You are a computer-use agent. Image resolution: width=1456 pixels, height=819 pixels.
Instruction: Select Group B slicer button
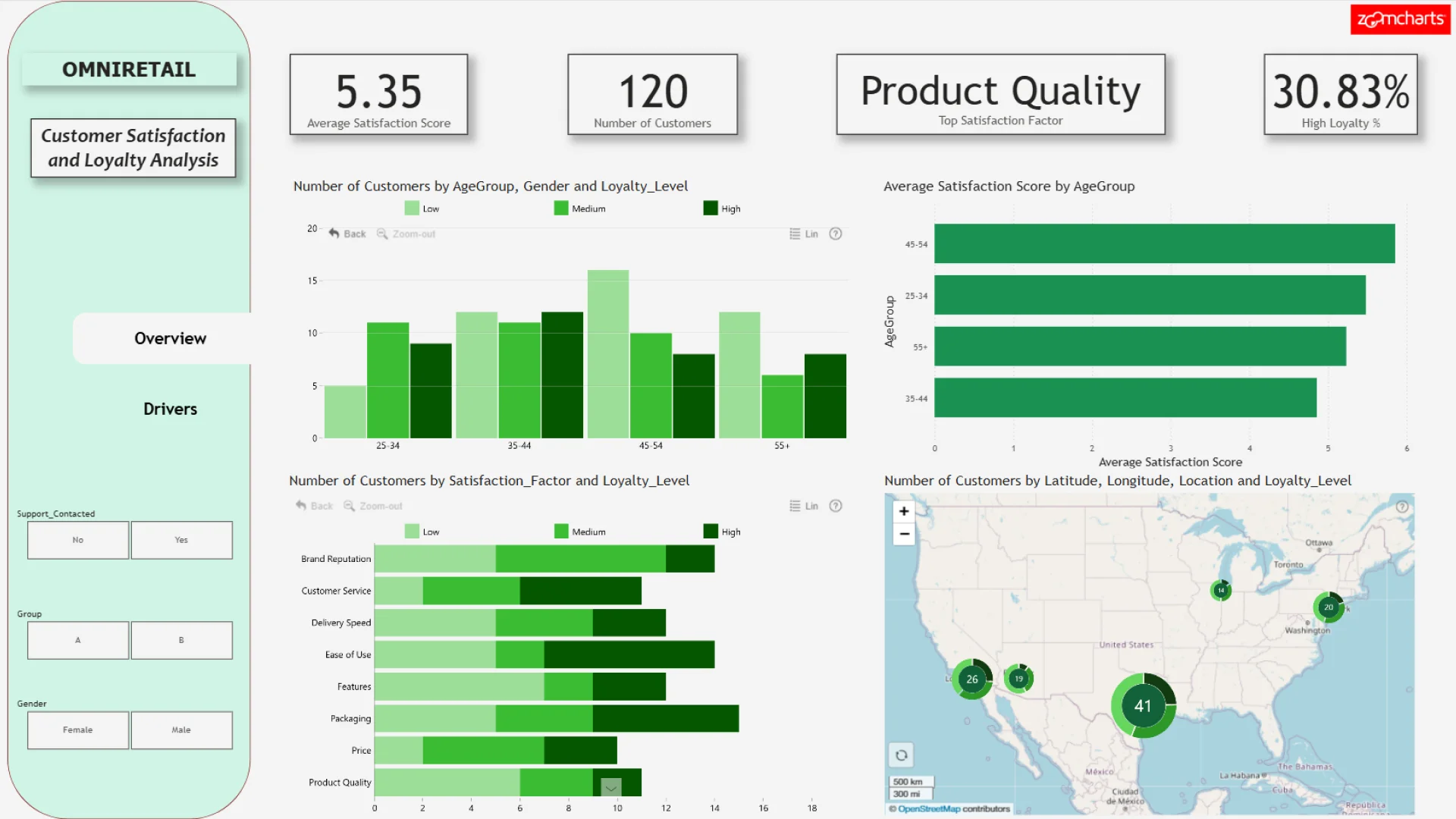coord(181,640)
